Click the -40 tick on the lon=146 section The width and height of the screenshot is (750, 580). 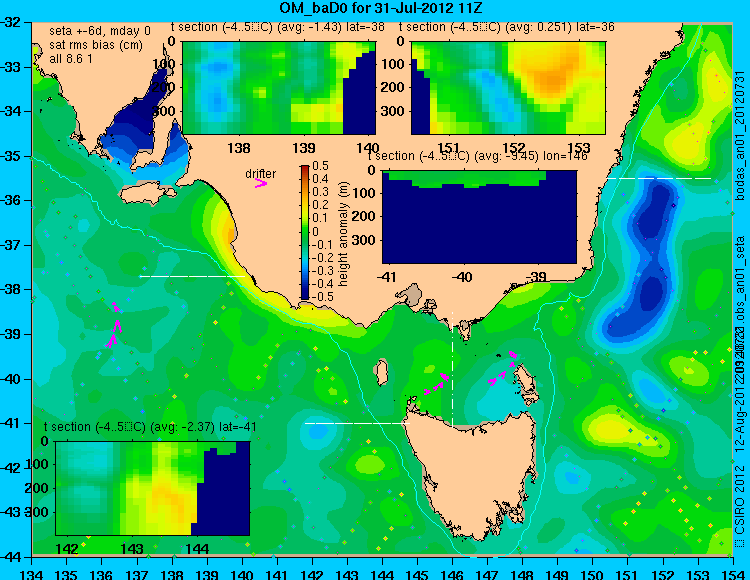[462, 277]
